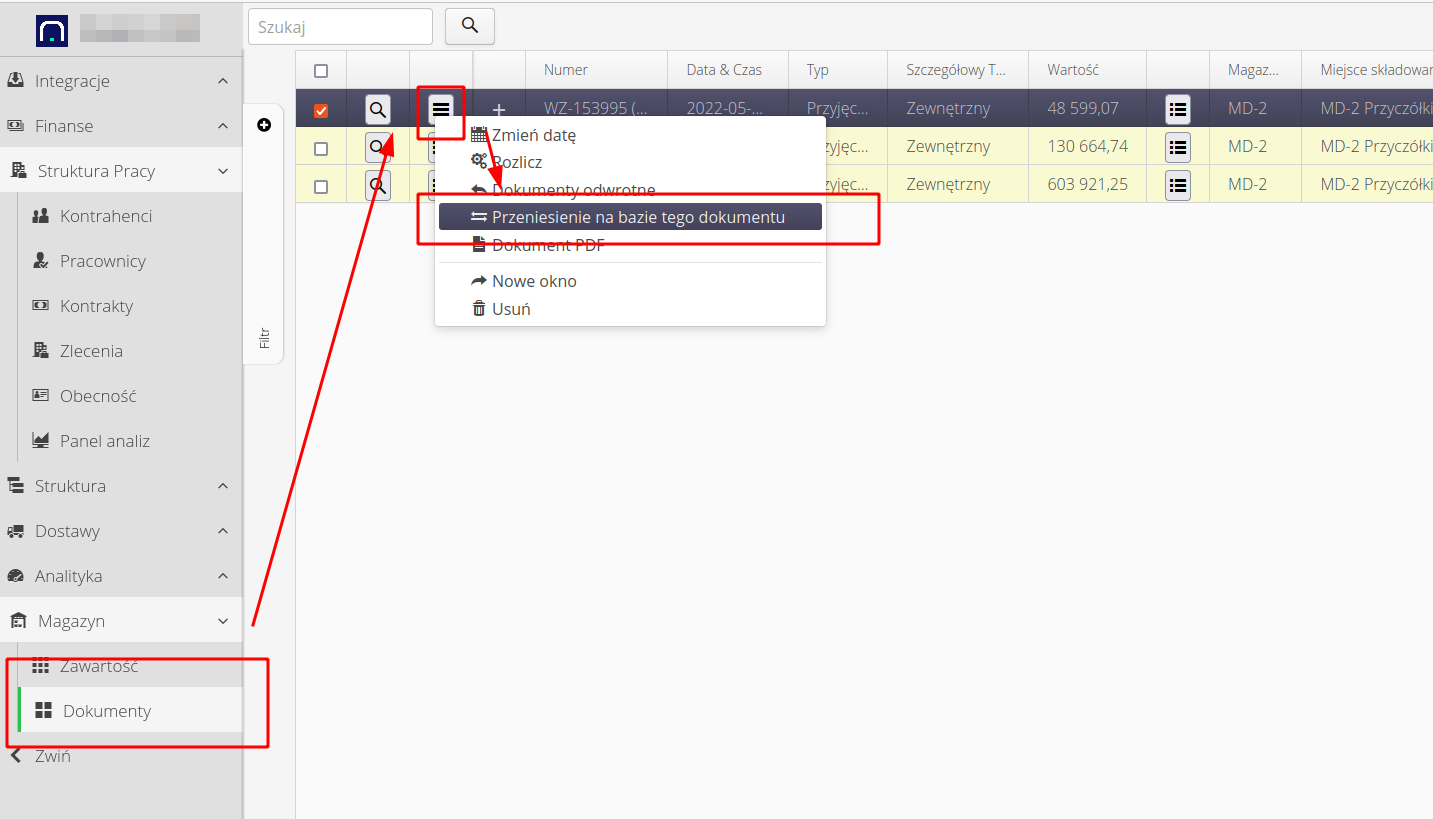1433x819 pixels.
Task: Toggle the select-all checkbox in table header
Action: [x=321, y=71]
